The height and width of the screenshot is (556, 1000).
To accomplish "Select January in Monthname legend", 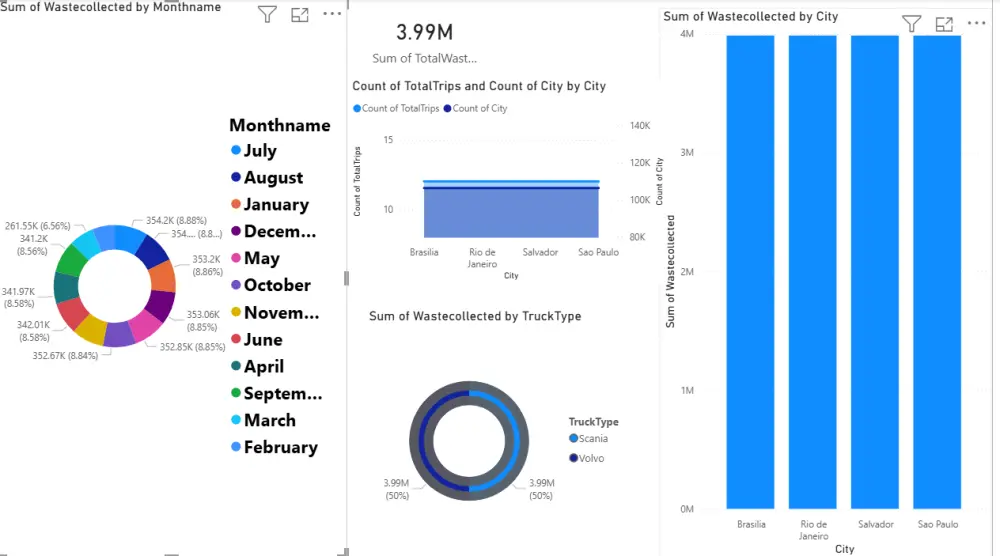I will (x=270, y=204).
